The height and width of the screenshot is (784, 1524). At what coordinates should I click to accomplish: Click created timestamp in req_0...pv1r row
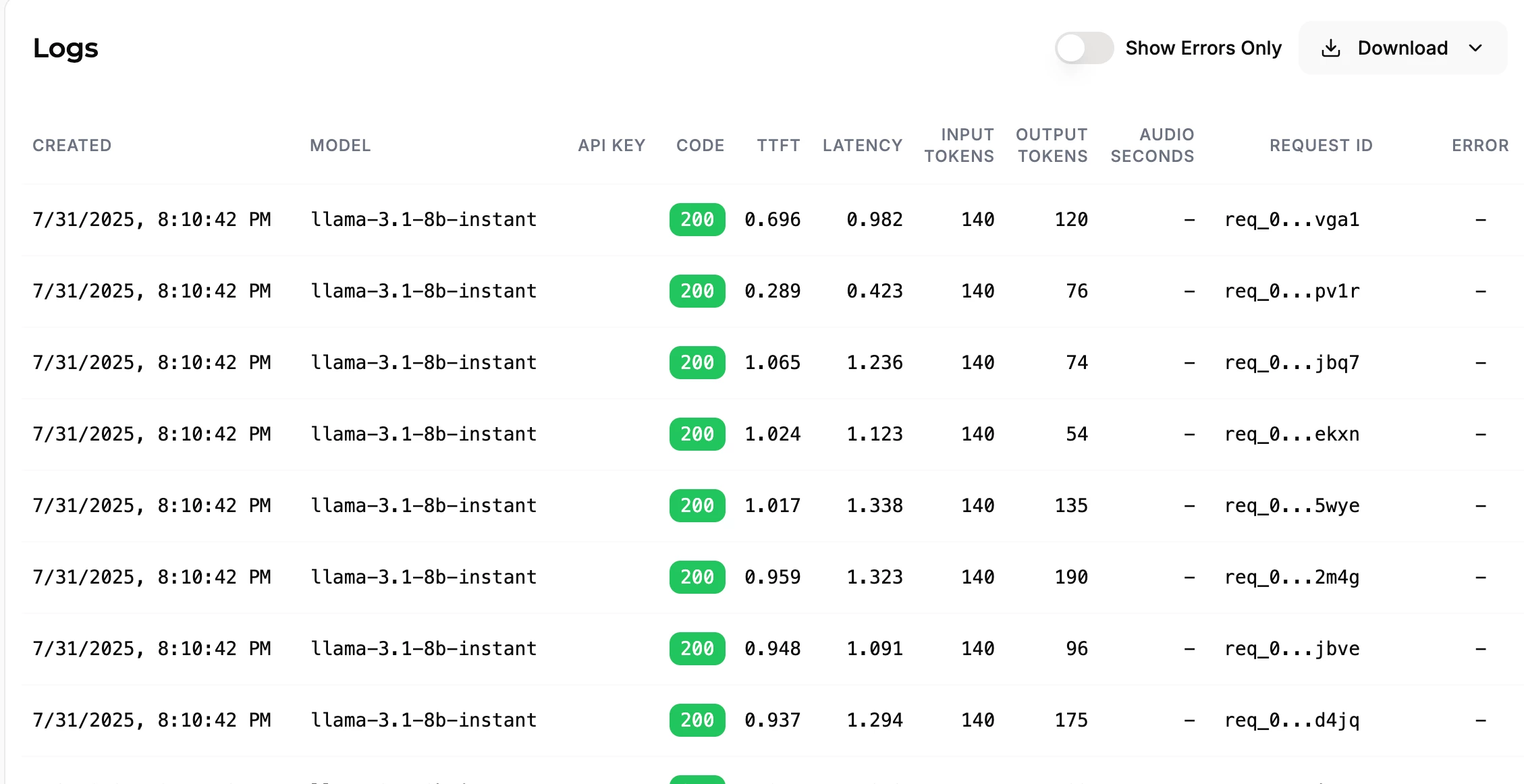pos(152,291)
